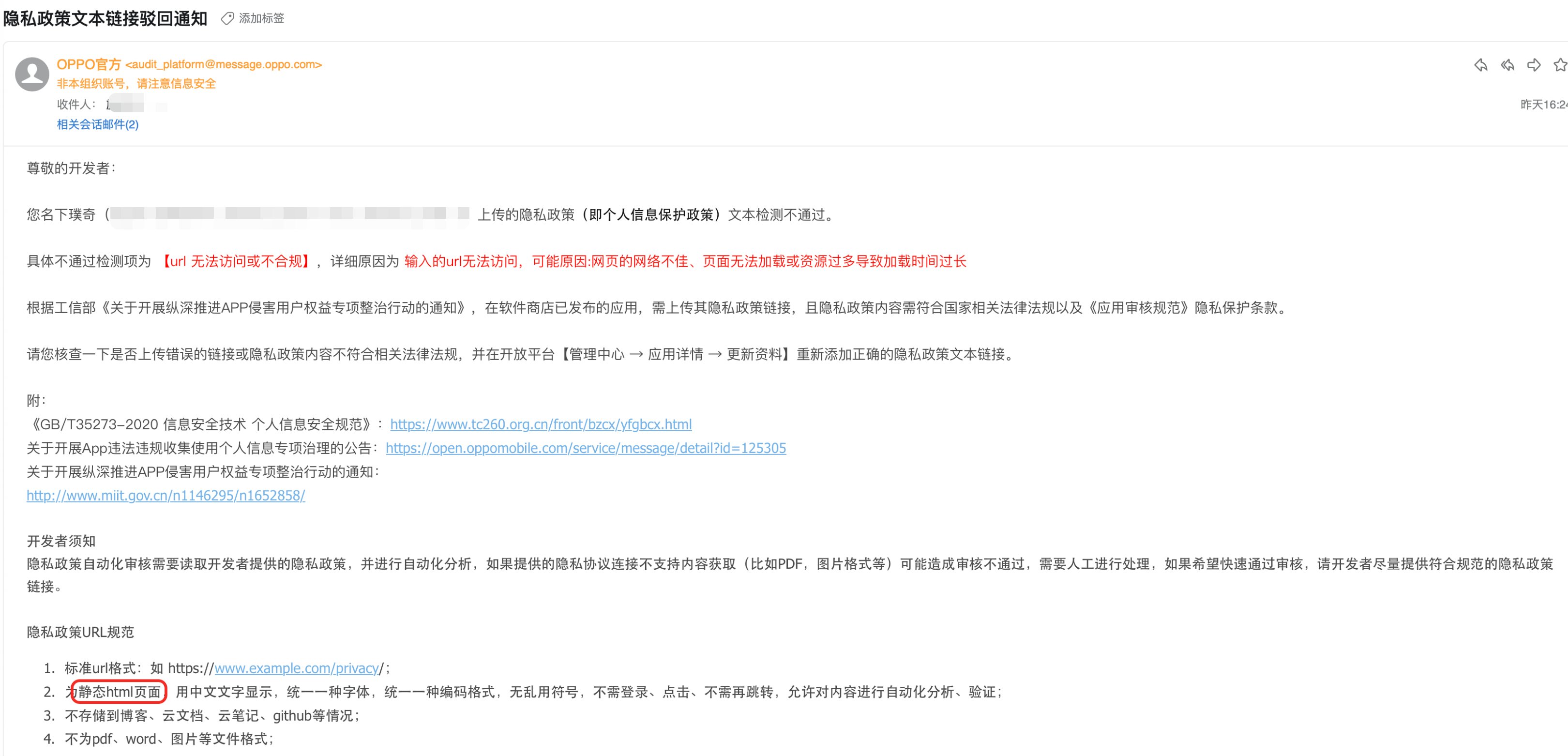Click list item 不存储到博客、云文档、云笔记、github等情况
The image size is (1568, 756).
coord(212,716)
